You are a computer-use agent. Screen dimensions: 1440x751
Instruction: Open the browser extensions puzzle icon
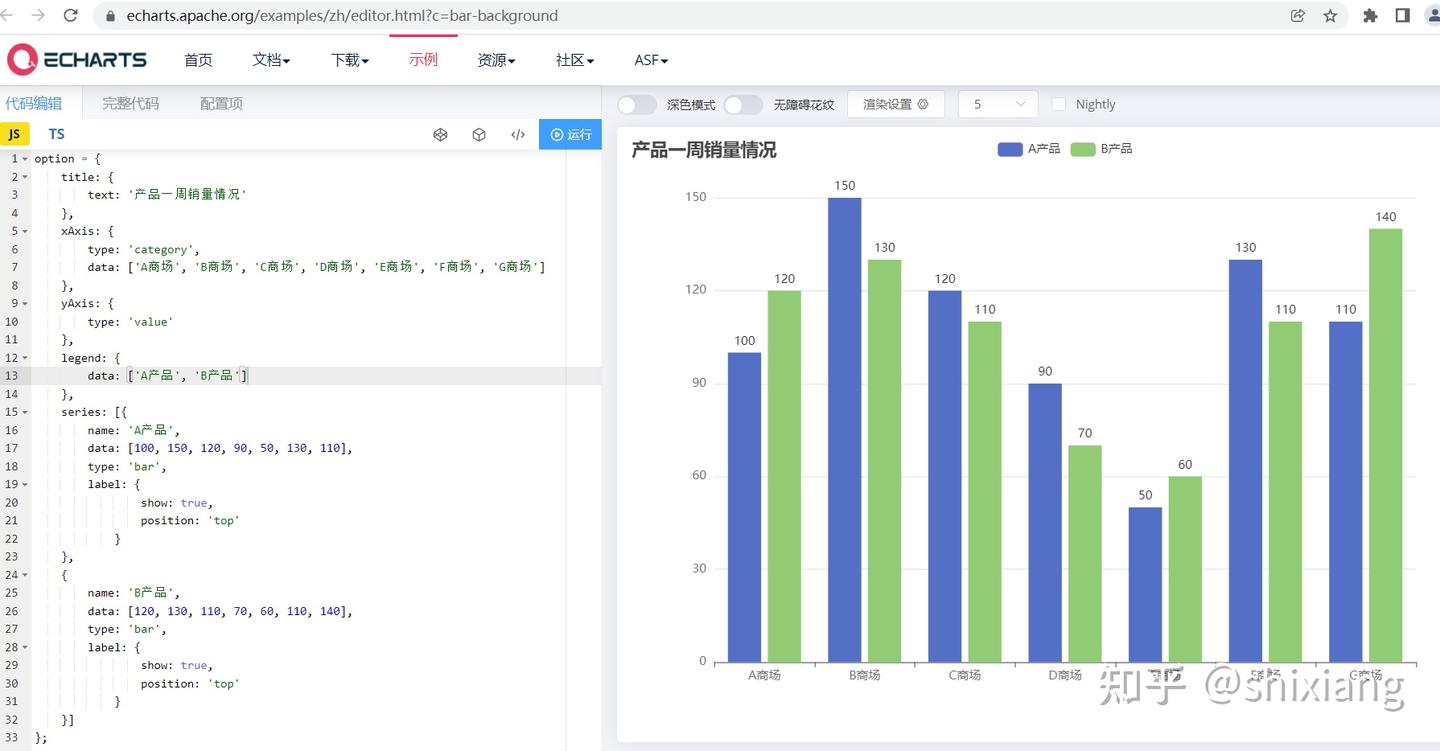coord(1370,15)
